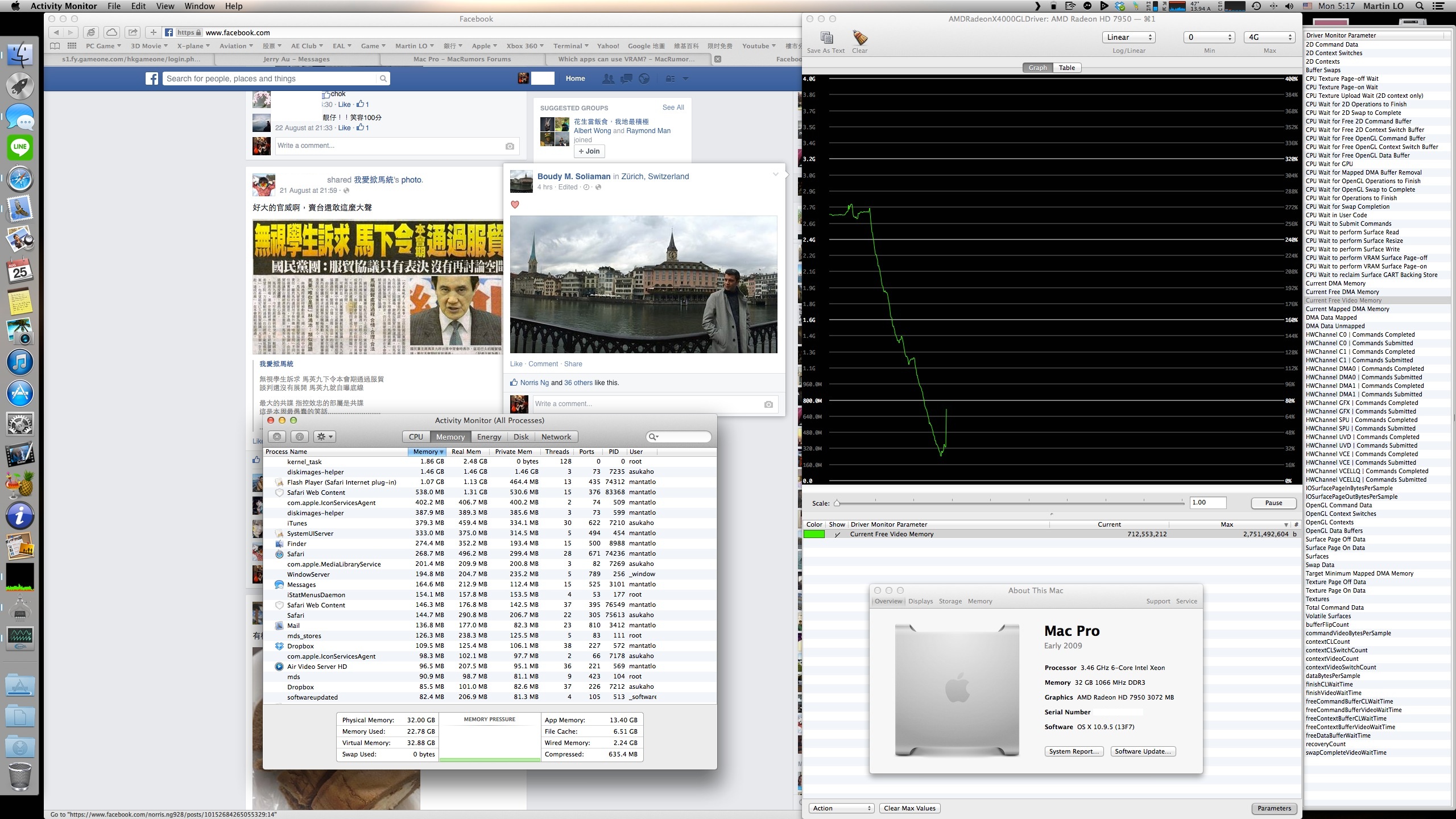The image size is (1456, 819).
Task: Click Software Update button
Action: coord(1143,751)
